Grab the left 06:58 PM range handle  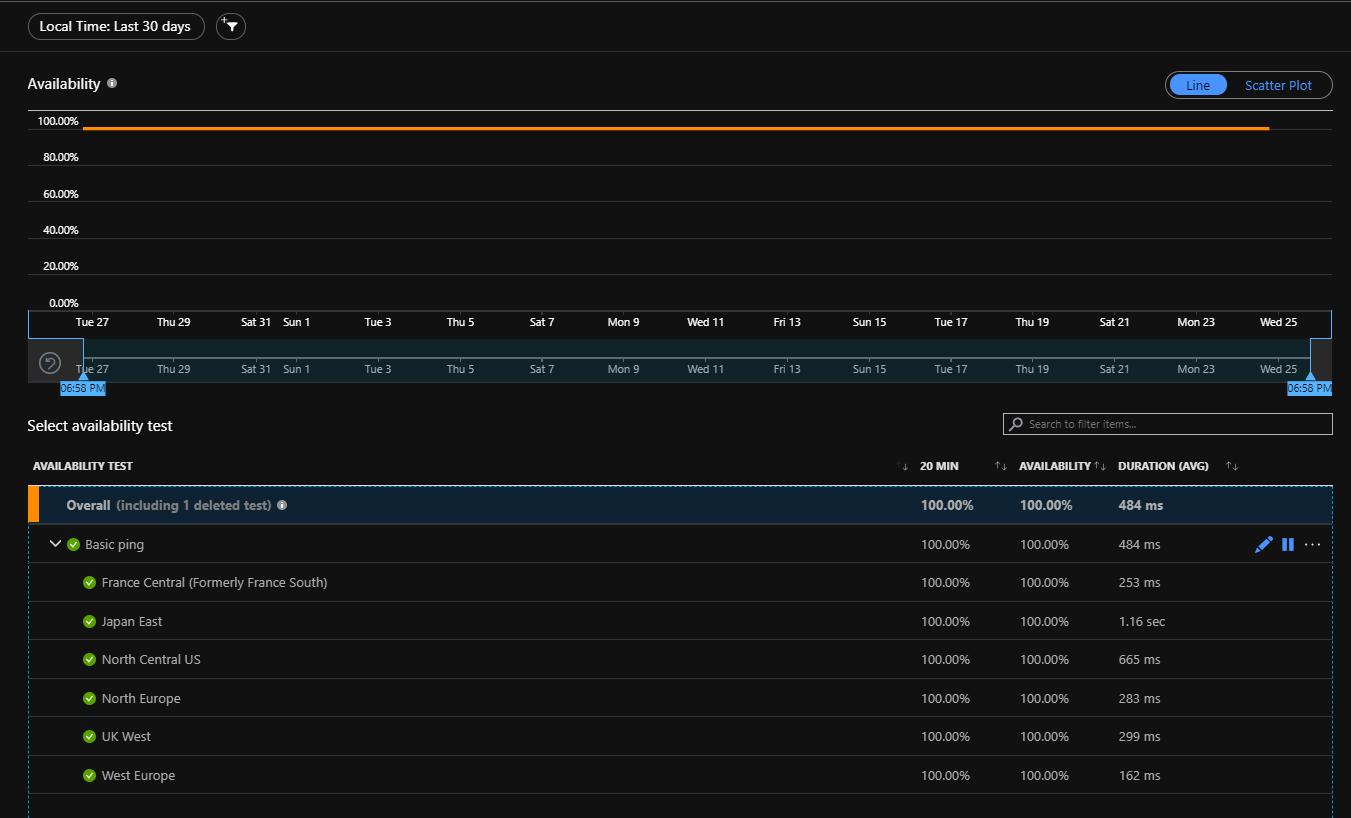83,388
